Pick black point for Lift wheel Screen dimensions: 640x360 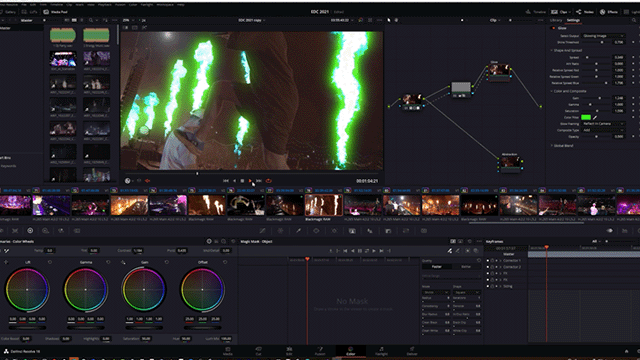point(6,262)
